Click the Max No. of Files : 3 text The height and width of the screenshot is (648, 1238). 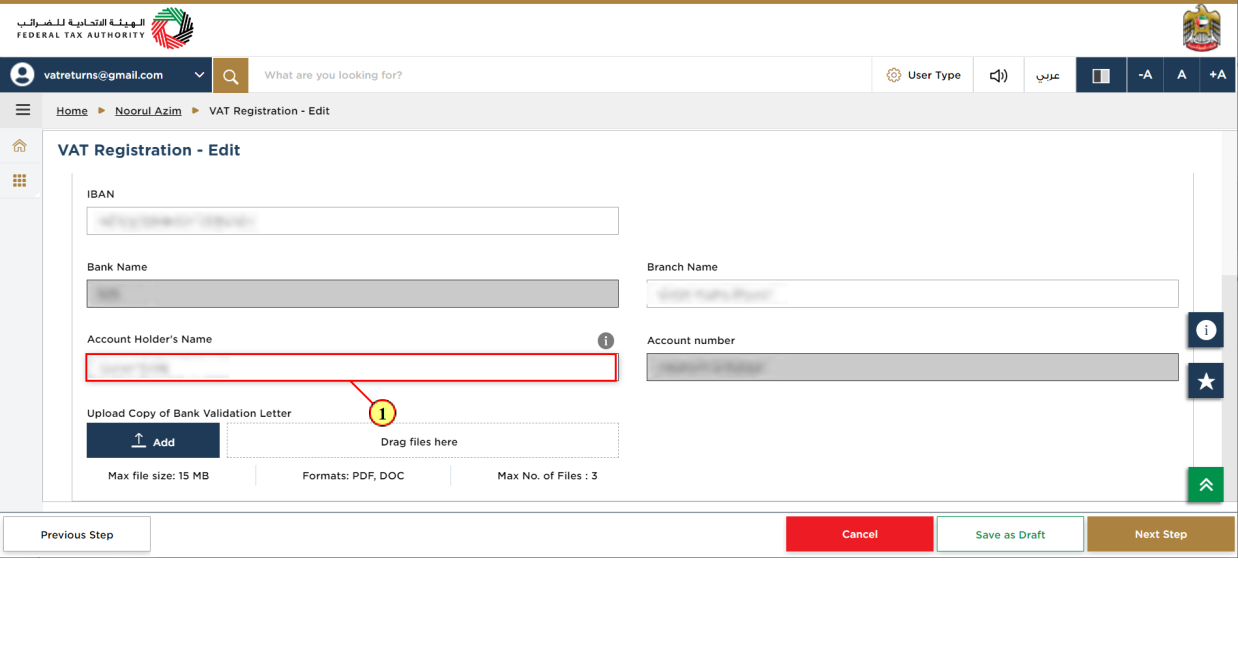[x=547, y=476]
